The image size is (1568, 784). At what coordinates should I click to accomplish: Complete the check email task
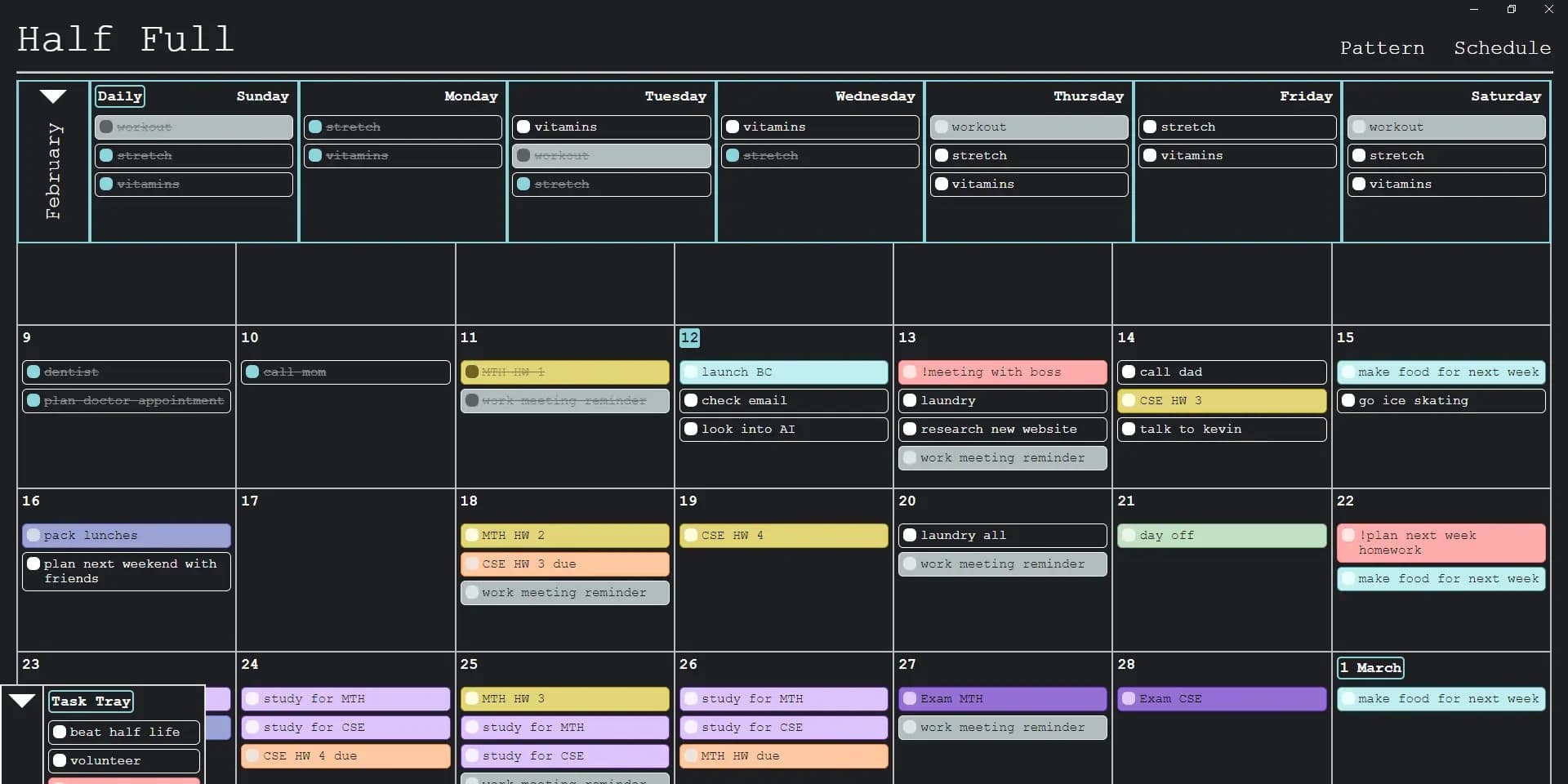(691, 401)
